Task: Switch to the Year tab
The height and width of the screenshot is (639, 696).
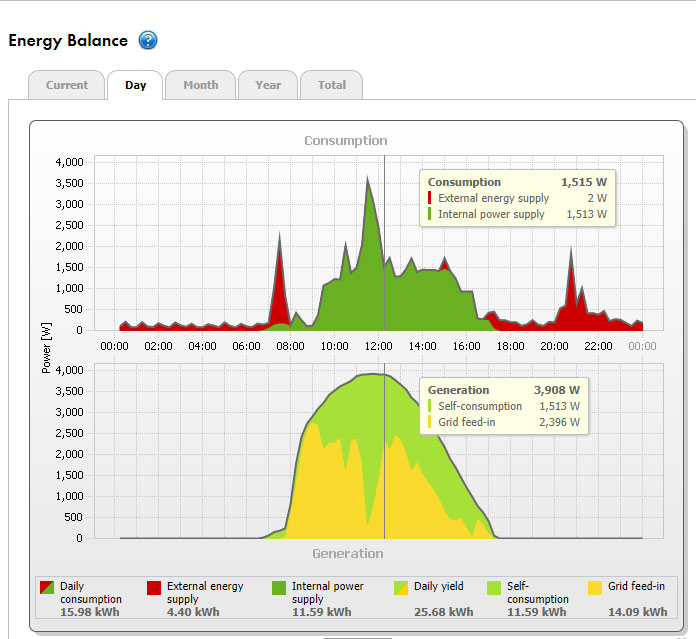Action: point(268,85)
